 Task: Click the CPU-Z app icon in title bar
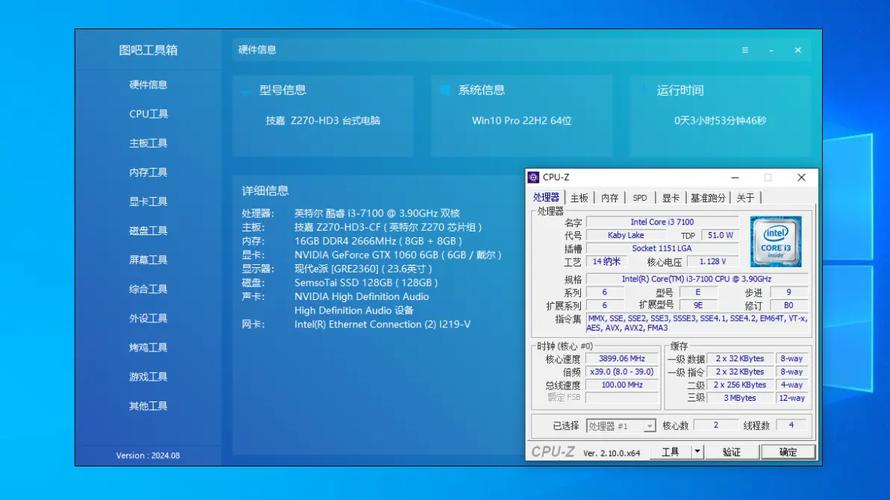point(534,177)
